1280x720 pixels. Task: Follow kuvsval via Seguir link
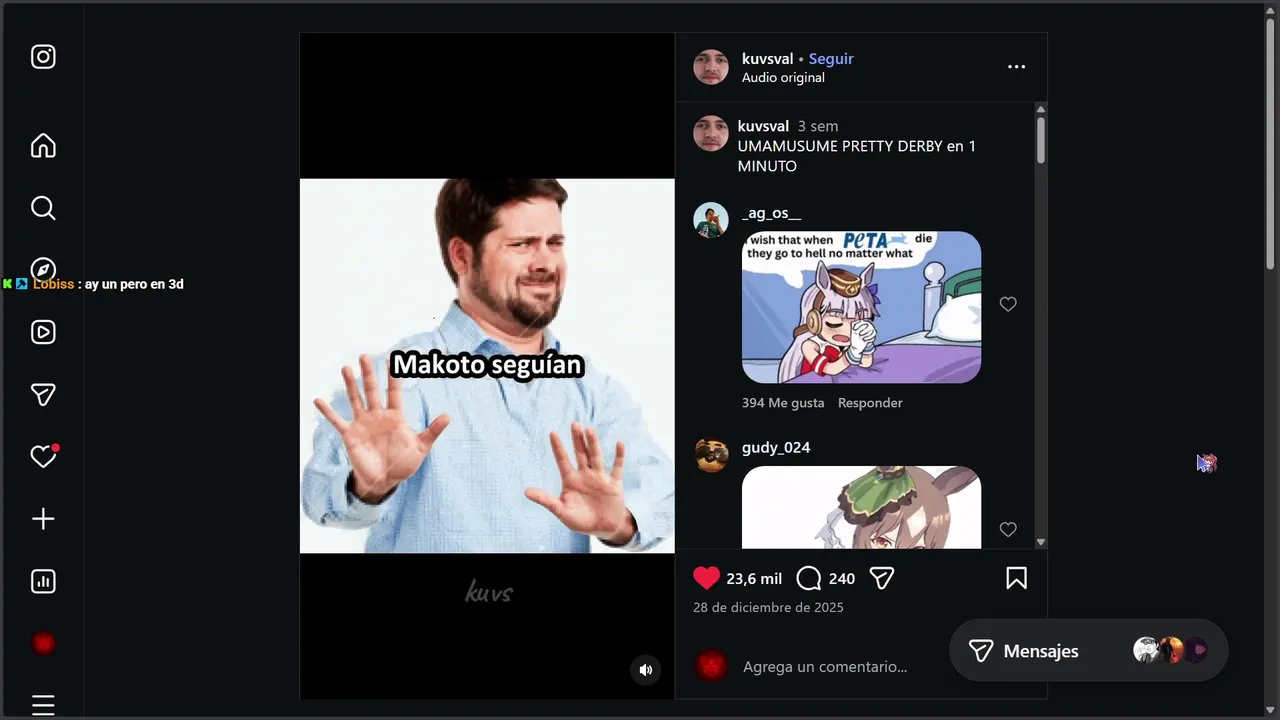[x=831, y=59]
